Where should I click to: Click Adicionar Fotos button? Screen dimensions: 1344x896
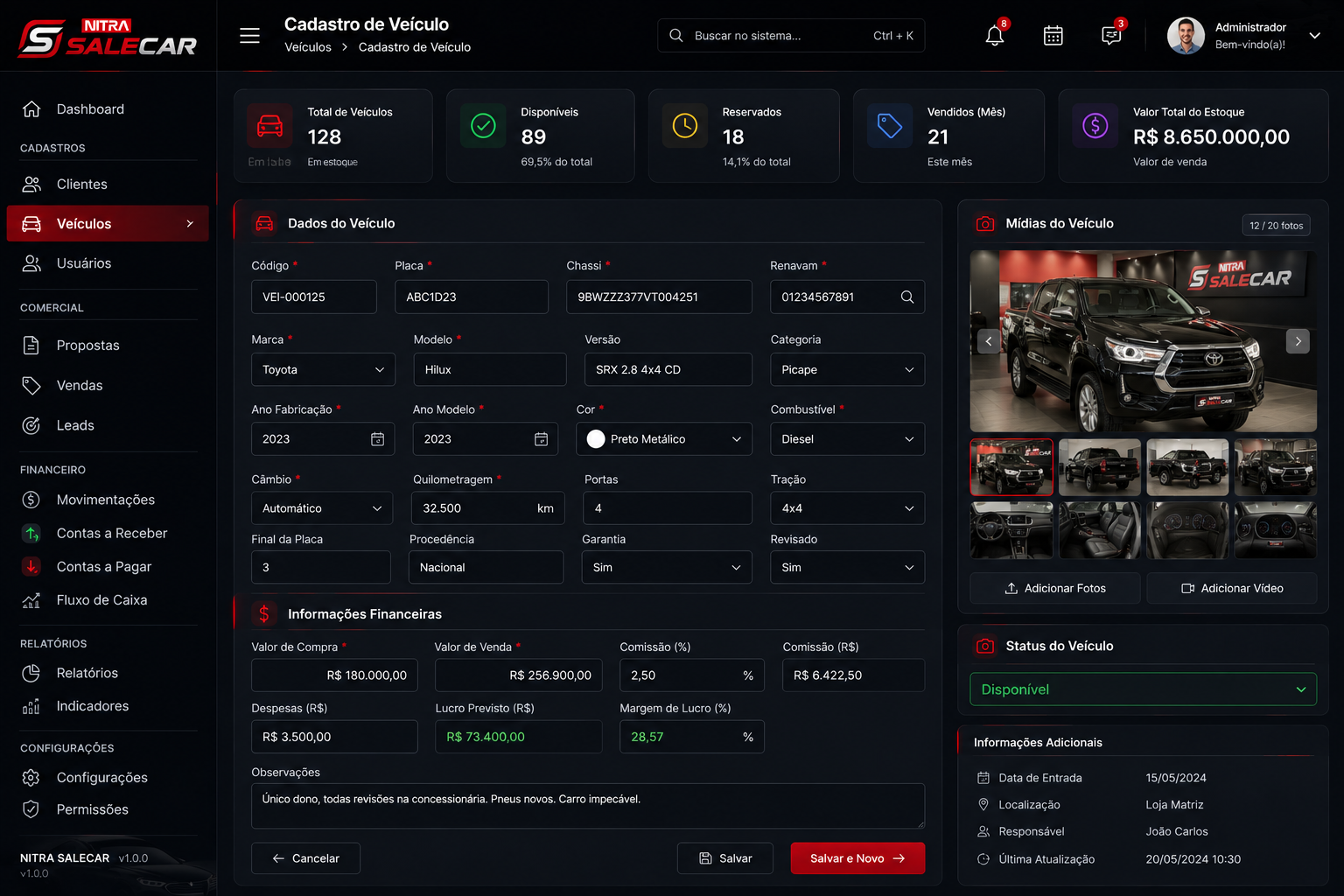point(1054,588)
